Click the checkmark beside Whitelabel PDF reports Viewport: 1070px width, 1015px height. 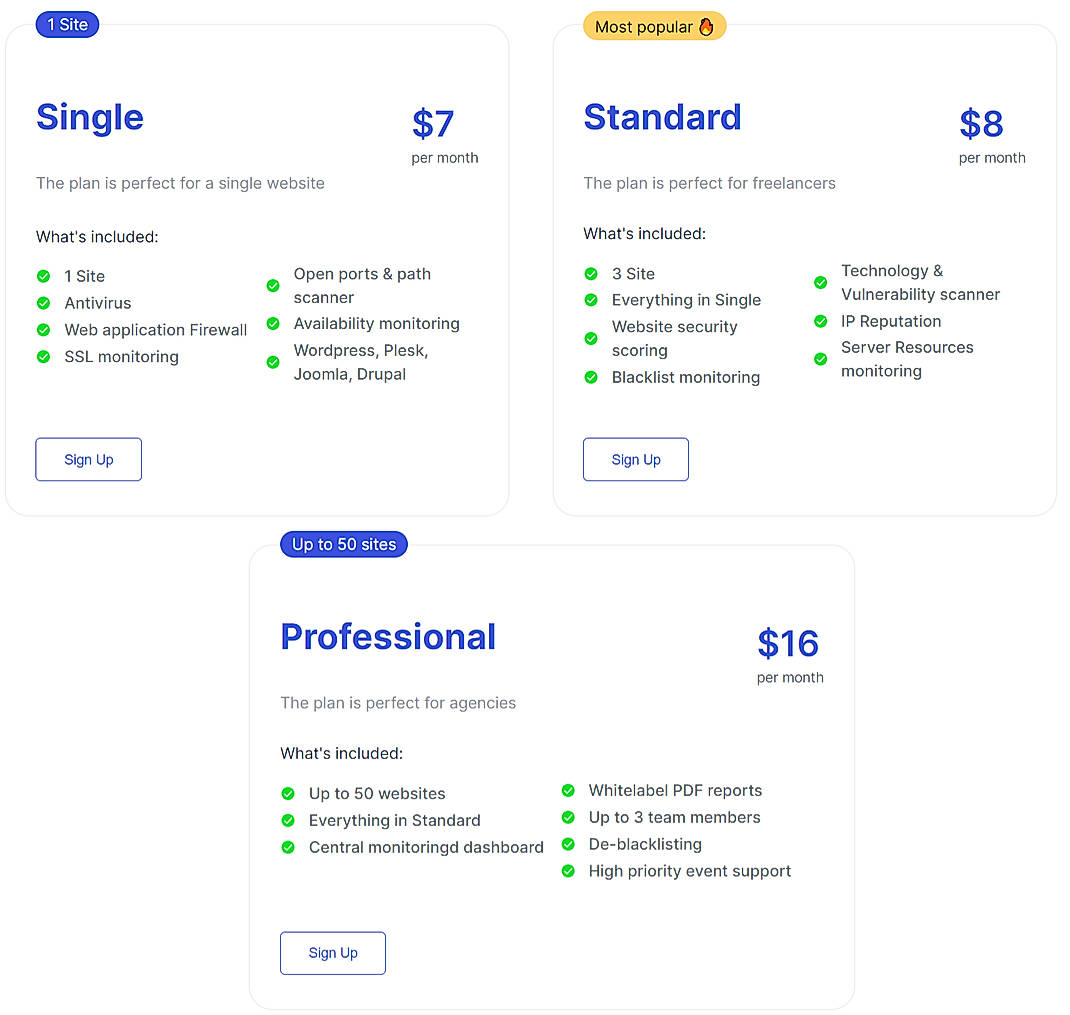click(x=568, y=790)
